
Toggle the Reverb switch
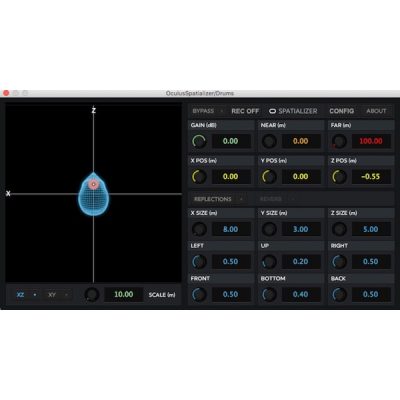tap(277, 199)
